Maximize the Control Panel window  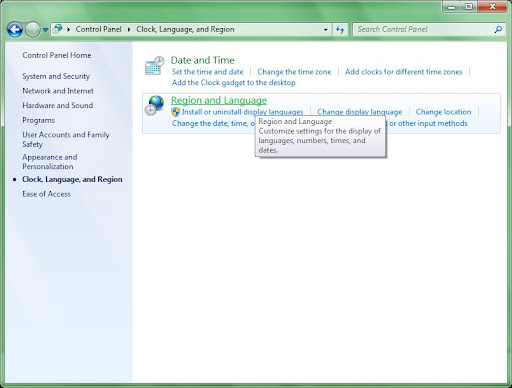click(x=469, y=7)
